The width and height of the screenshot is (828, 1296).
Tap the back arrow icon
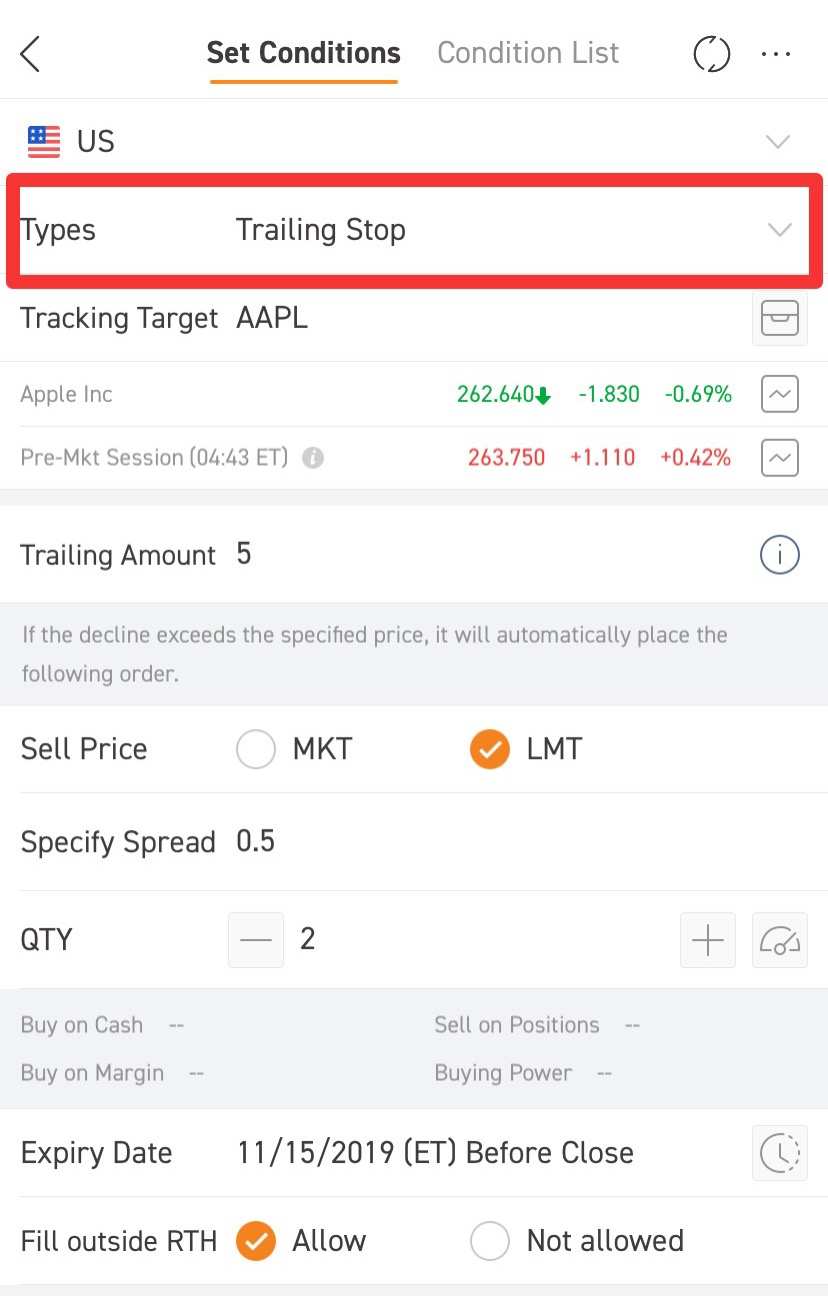pos(31,54)
